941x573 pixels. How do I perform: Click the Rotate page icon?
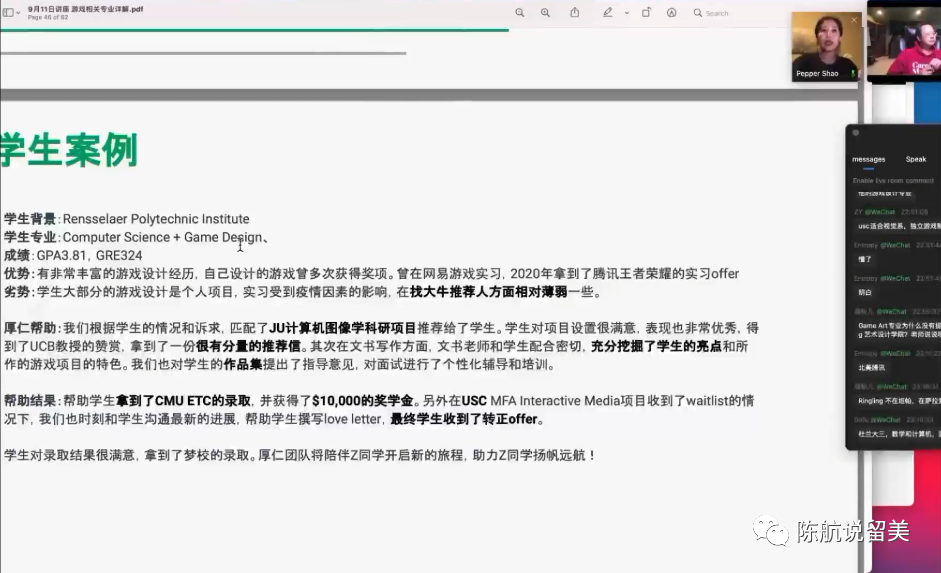(646, 13)
